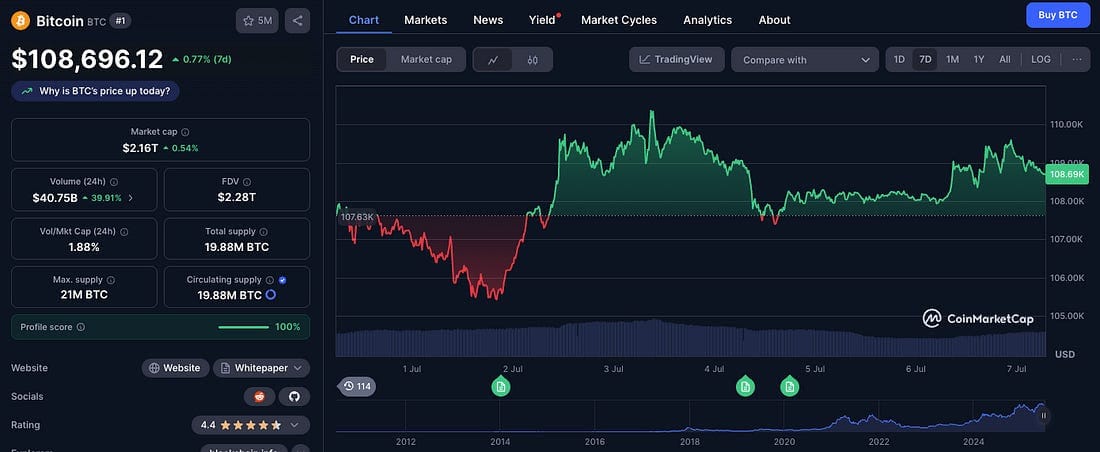Click the share icon next to watchlist star
The width and height of the screenshot is (1100, 452).
pyautogui.click(x=297, y=20)
